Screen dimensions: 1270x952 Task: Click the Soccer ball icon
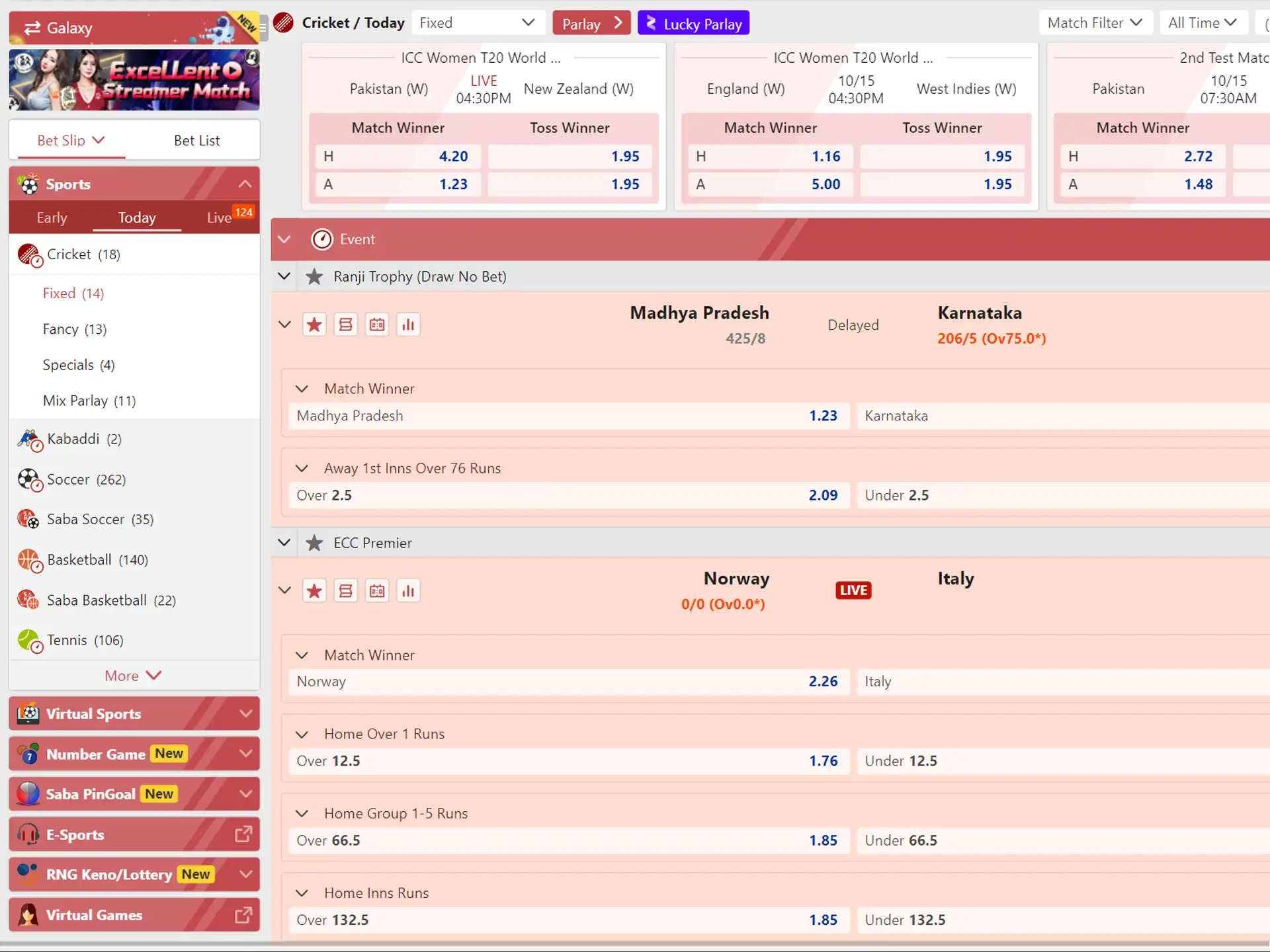[30, 480]
